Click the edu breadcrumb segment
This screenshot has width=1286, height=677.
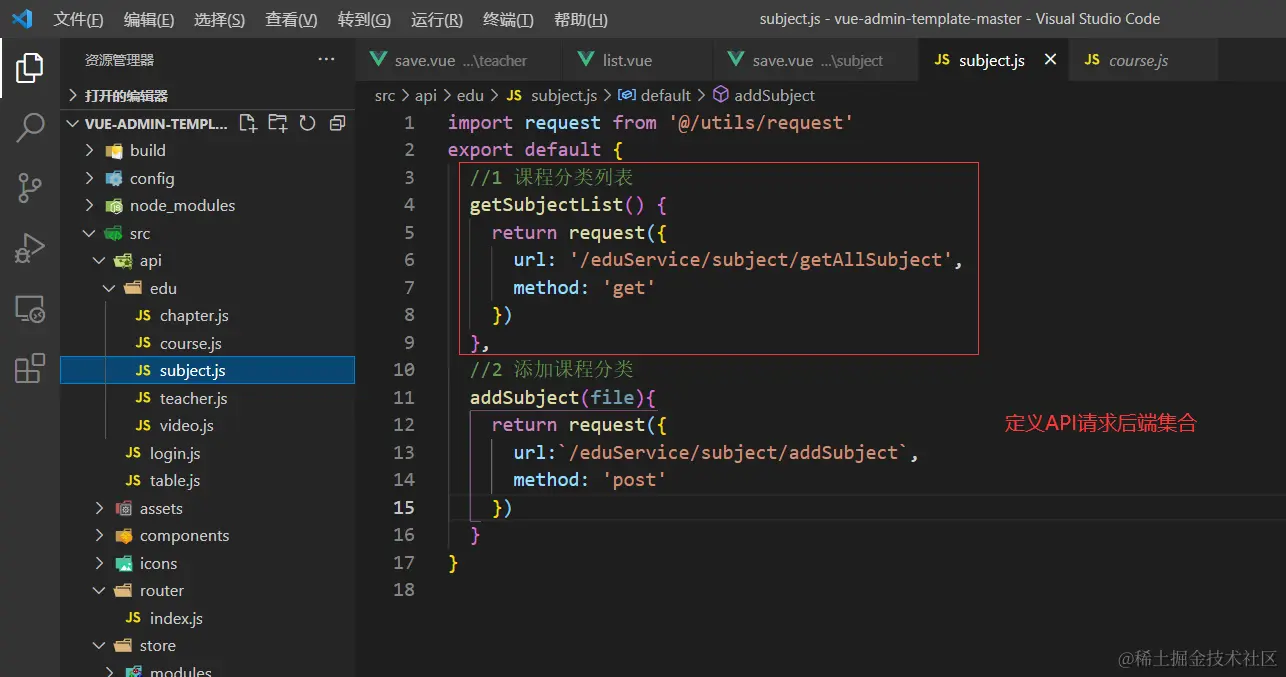(470, 95)
